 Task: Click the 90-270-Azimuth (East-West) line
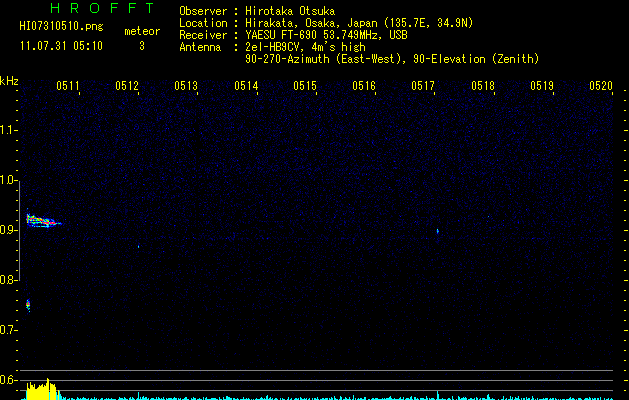click(392, 59)
